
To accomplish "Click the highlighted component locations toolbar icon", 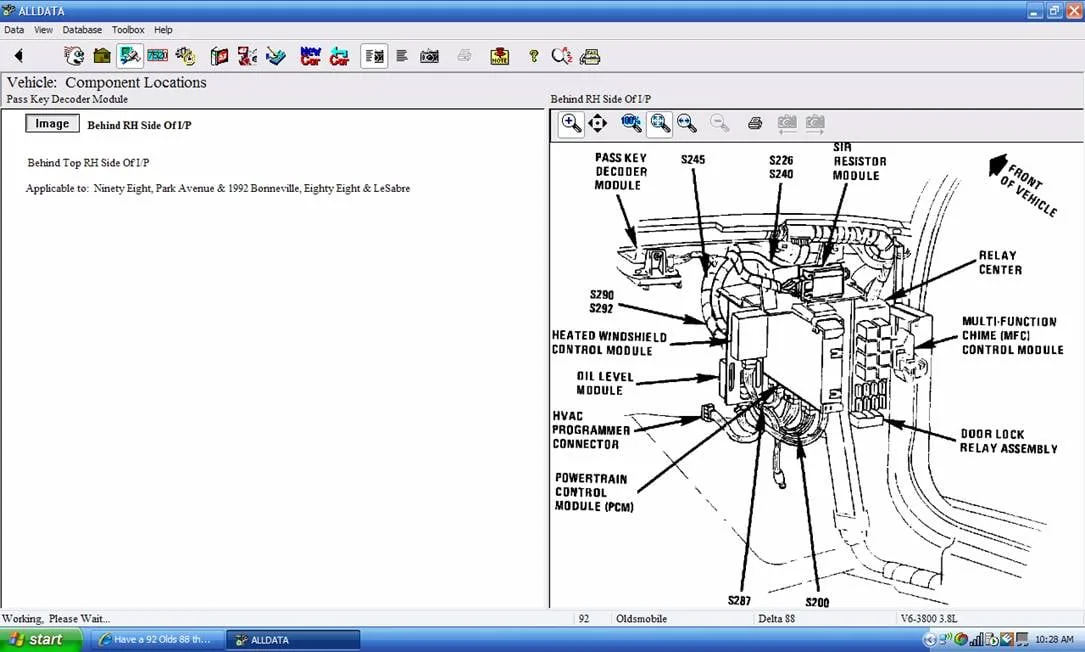I will tap(129, 56).
